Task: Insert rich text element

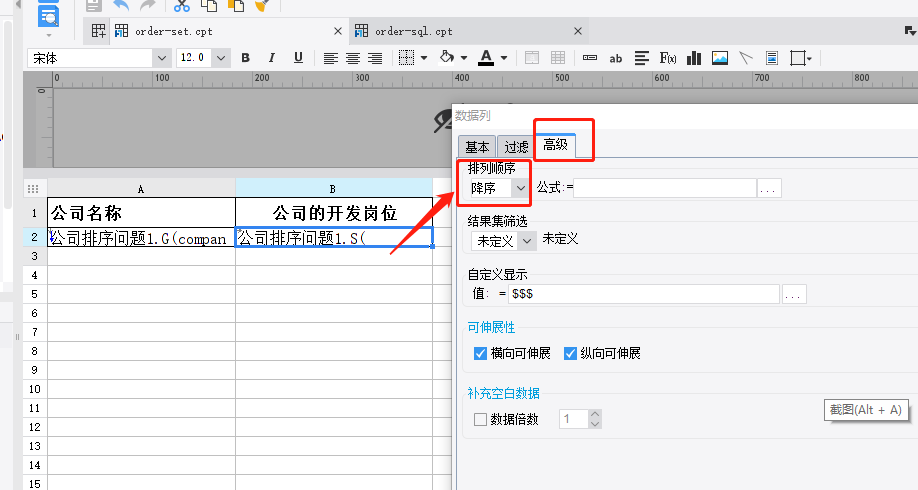Action: click(x=642, y=58)
